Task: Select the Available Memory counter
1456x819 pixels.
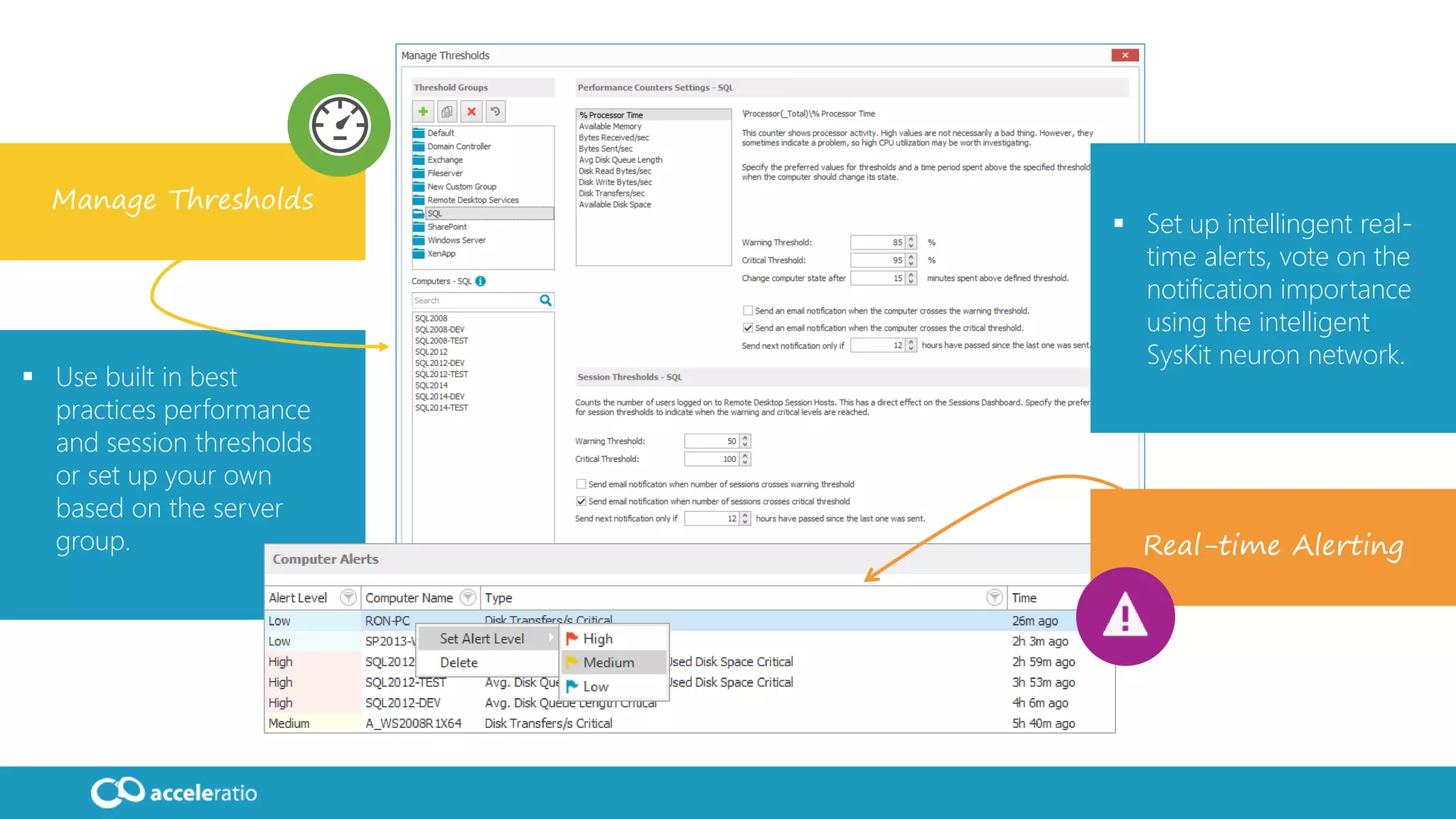Action: pyautogui.click(x=610, y=127)
